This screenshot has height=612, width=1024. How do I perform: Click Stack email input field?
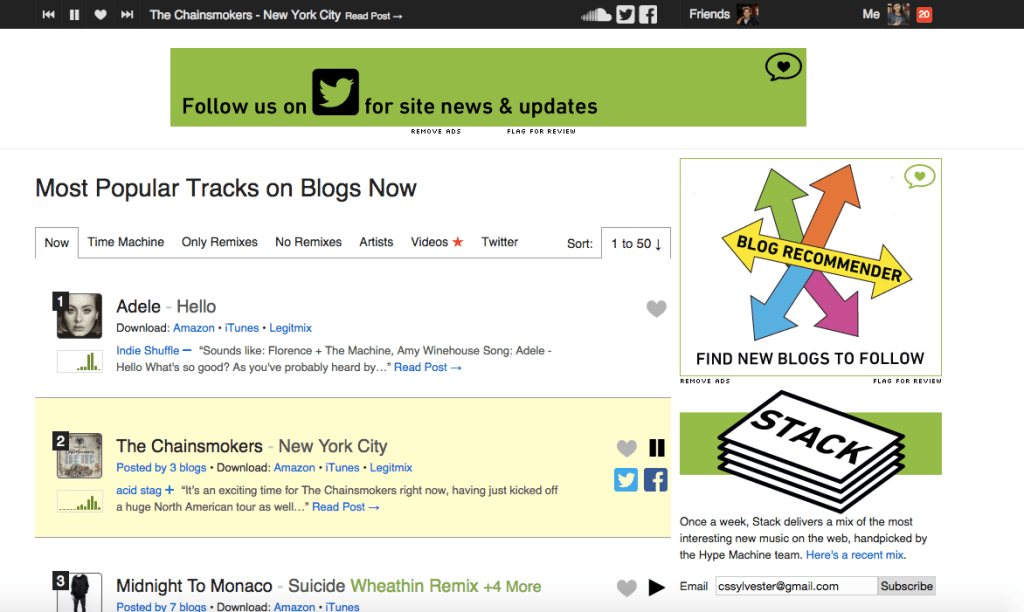796,586
